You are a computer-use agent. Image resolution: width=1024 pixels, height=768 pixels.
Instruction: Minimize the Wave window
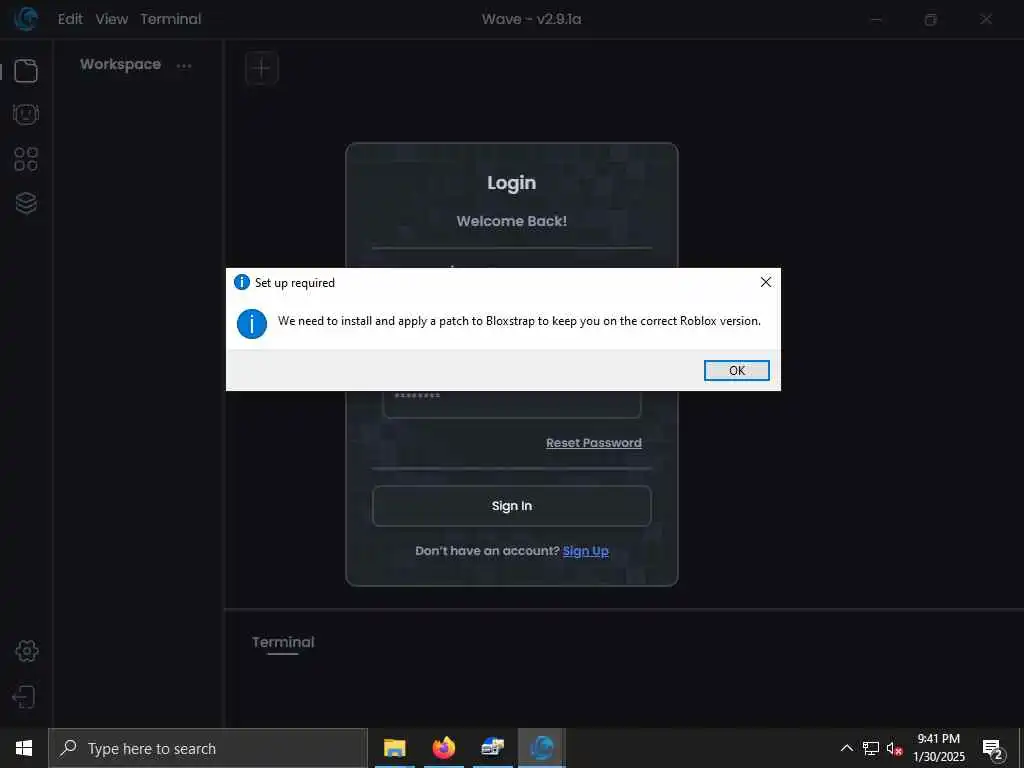[x=876, y=20]
